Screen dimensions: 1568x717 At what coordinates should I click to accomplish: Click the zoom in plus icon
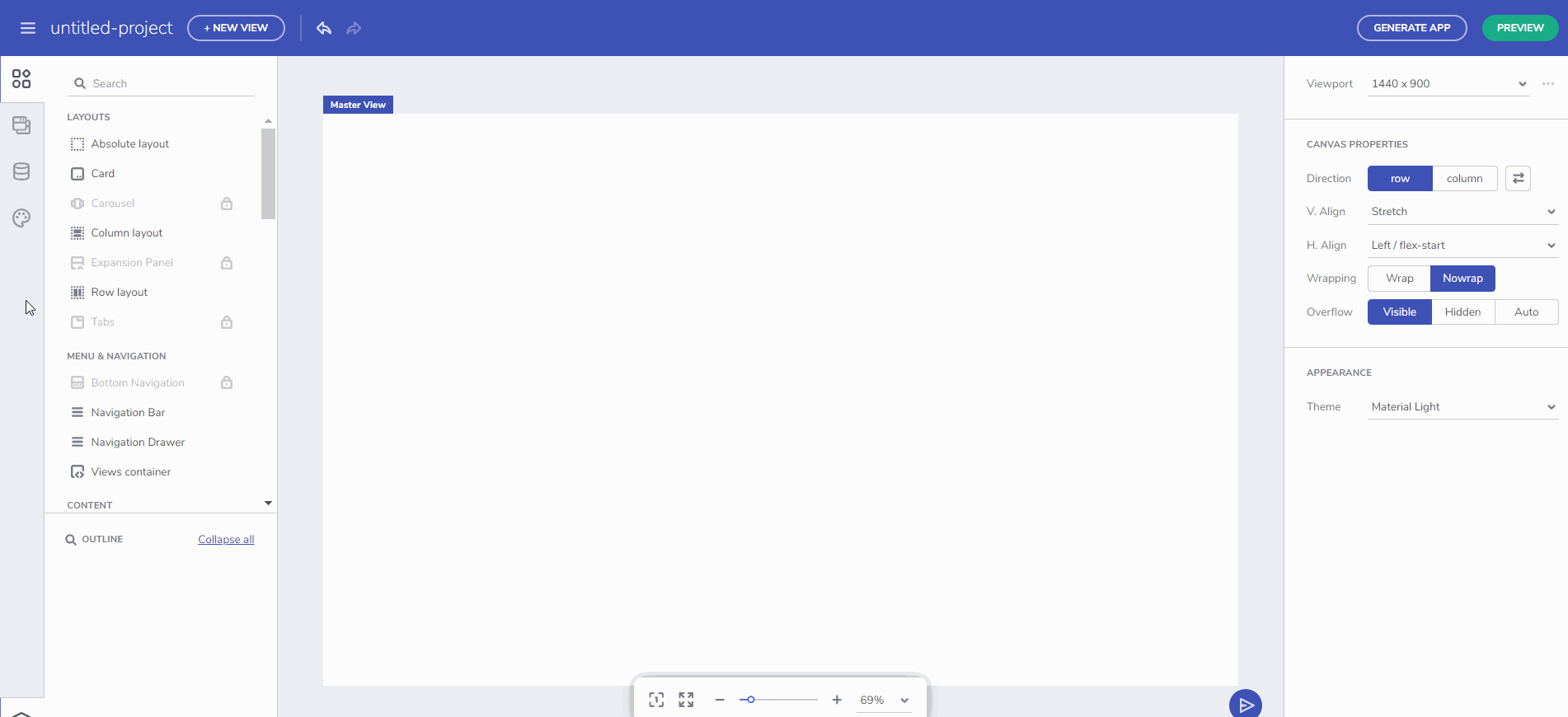[x=837, y=700]
